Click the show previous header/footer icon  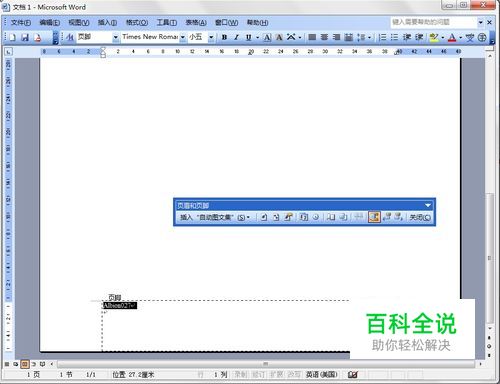click(x=387, y=217)
